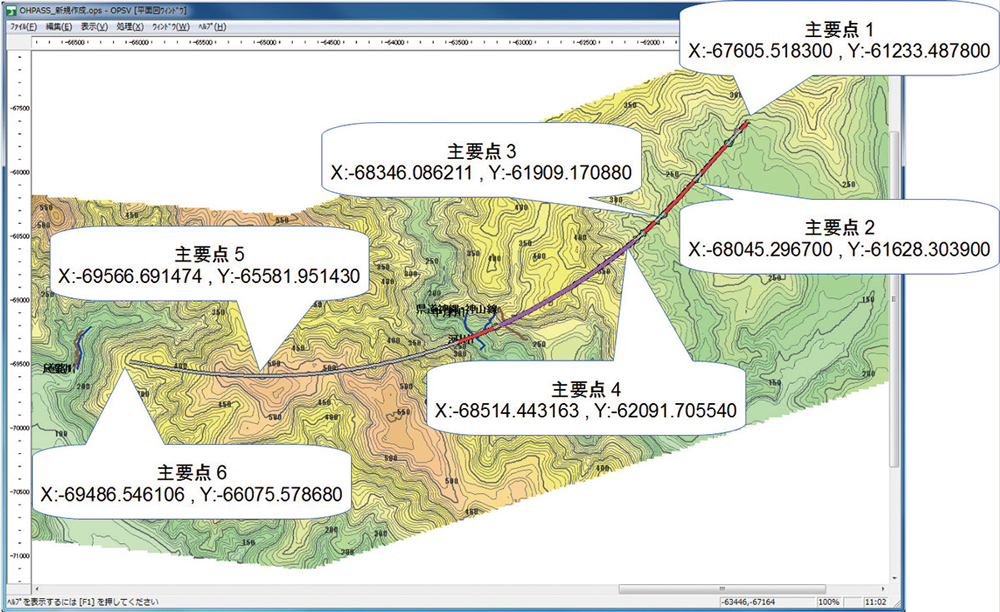Click the horizontal scrollbar thumb
Viewport: 1000px width, 612px height.
[722, 589]
